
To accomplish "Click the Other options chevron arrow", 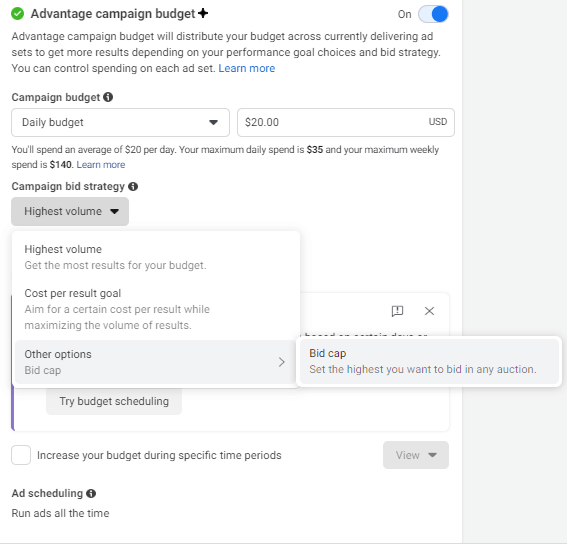I will (282, 362).
